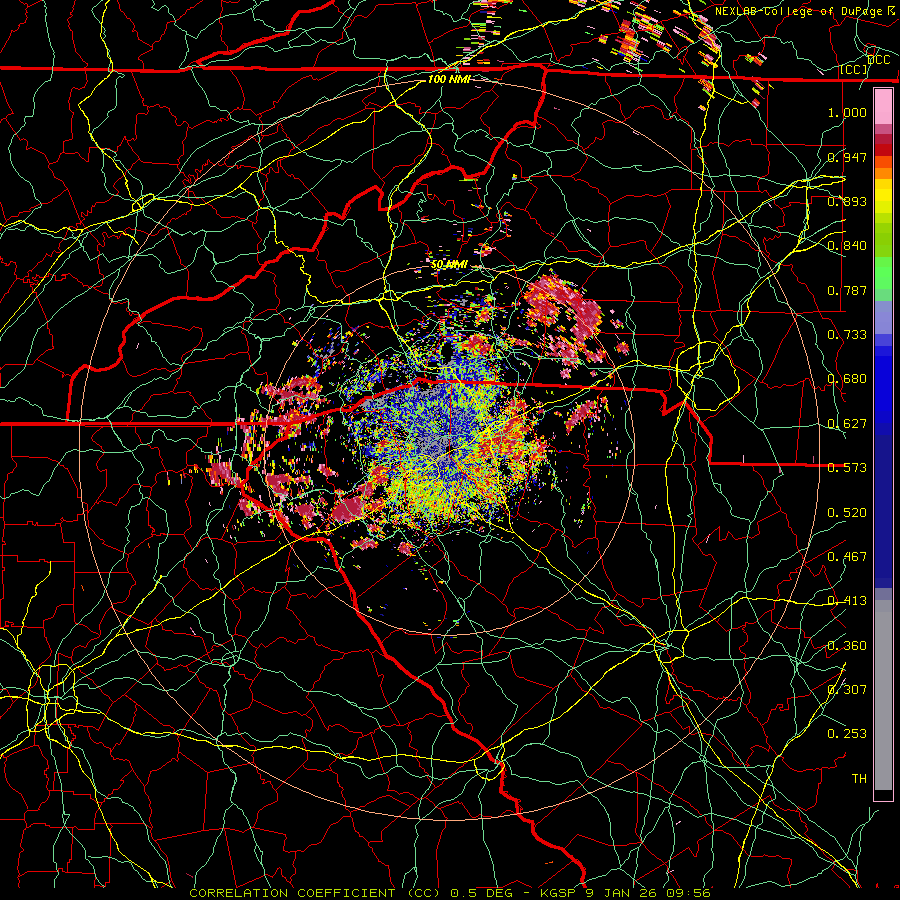900x900 pixels.
Task: Click the 1.000 scale value
Action: (x=847, y=112)
